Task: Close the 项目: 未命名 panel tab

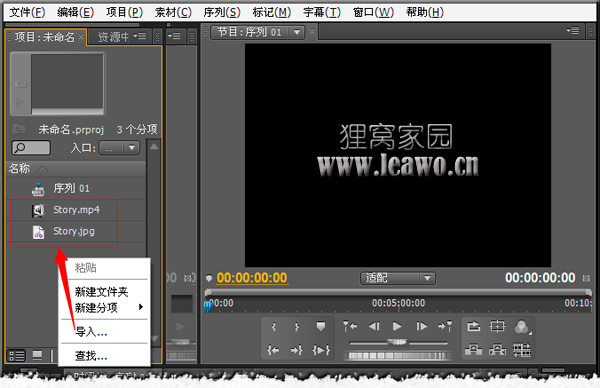Action: [x=81, y=37]
